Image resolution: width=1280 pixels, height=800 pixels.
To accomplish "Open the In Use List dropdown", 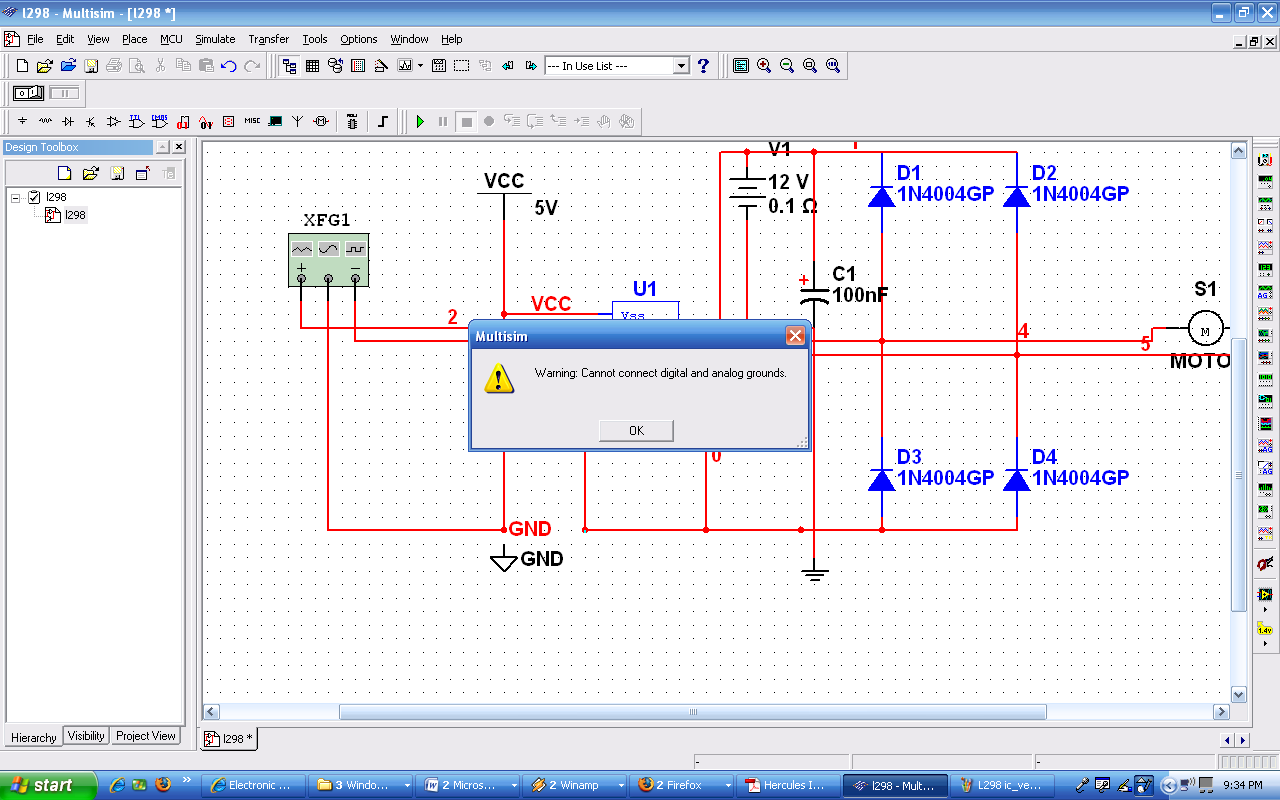I will tap(681, 66).
